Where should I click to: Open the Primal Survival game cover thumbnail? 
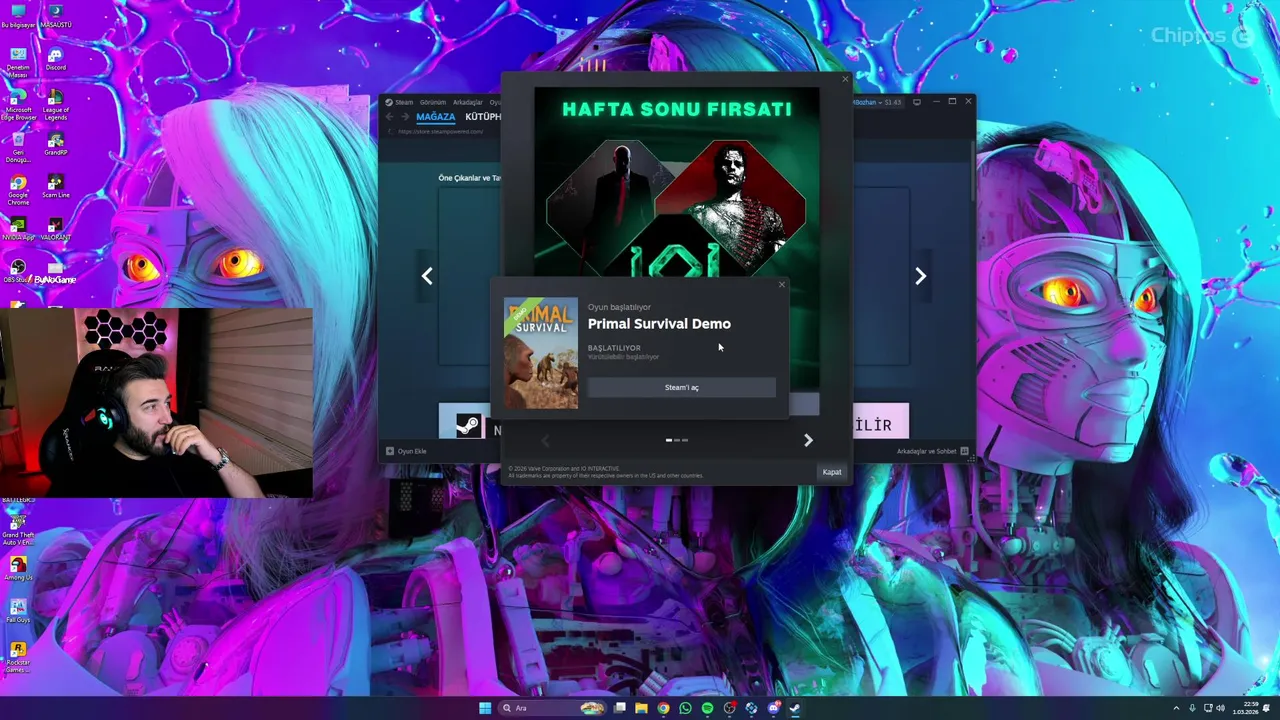tap(540, 353)
